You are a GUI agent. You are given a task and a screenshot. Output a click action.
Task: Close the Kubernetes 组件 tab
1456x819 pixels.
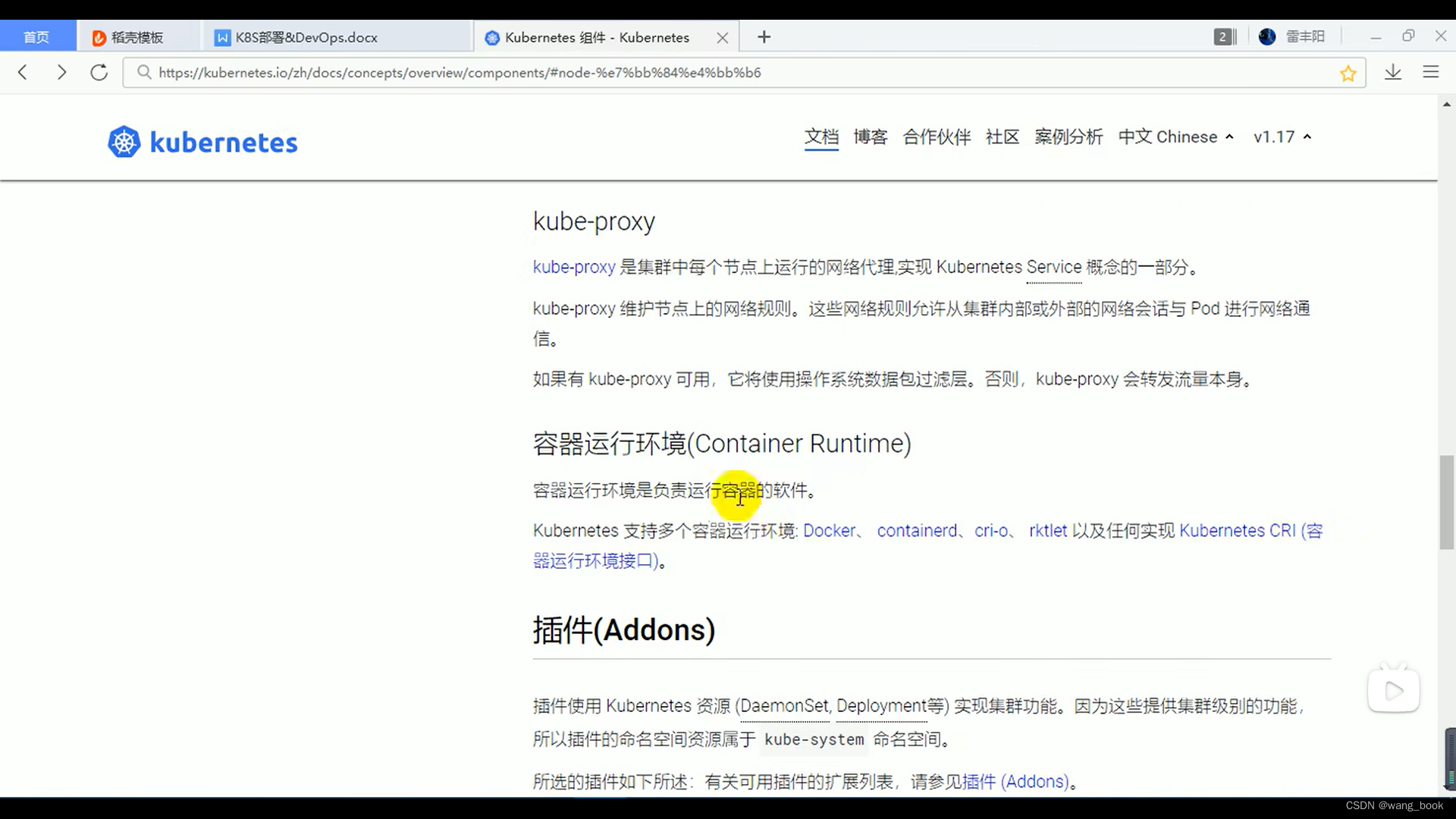(722, 38)
